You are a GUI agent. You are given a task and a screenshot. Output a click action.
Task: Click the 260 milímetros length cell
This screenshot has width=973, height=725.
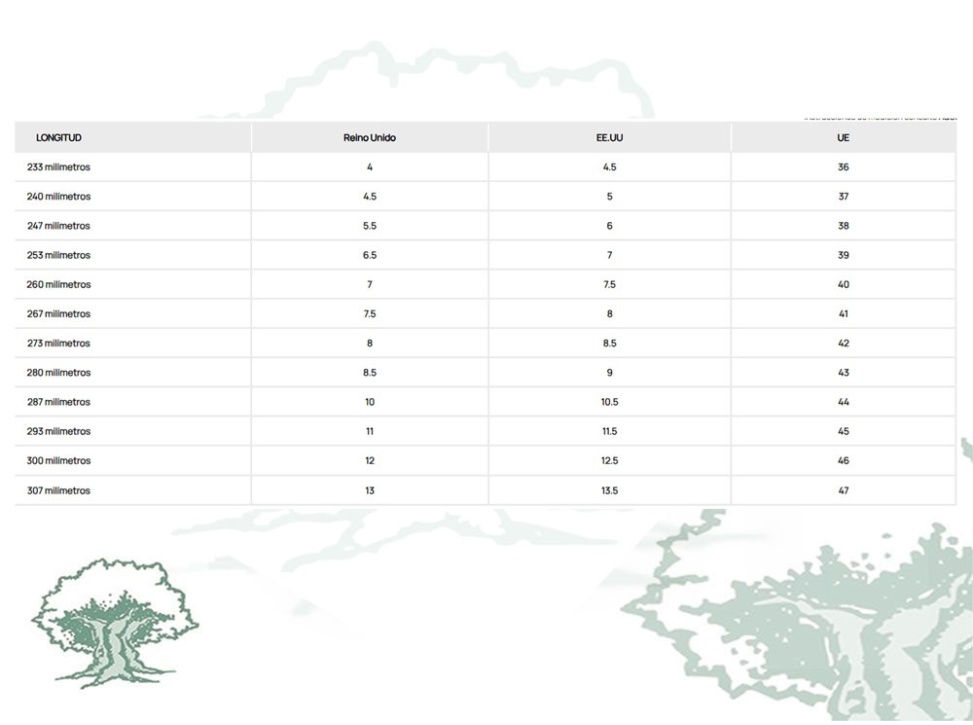pos(59,285)
